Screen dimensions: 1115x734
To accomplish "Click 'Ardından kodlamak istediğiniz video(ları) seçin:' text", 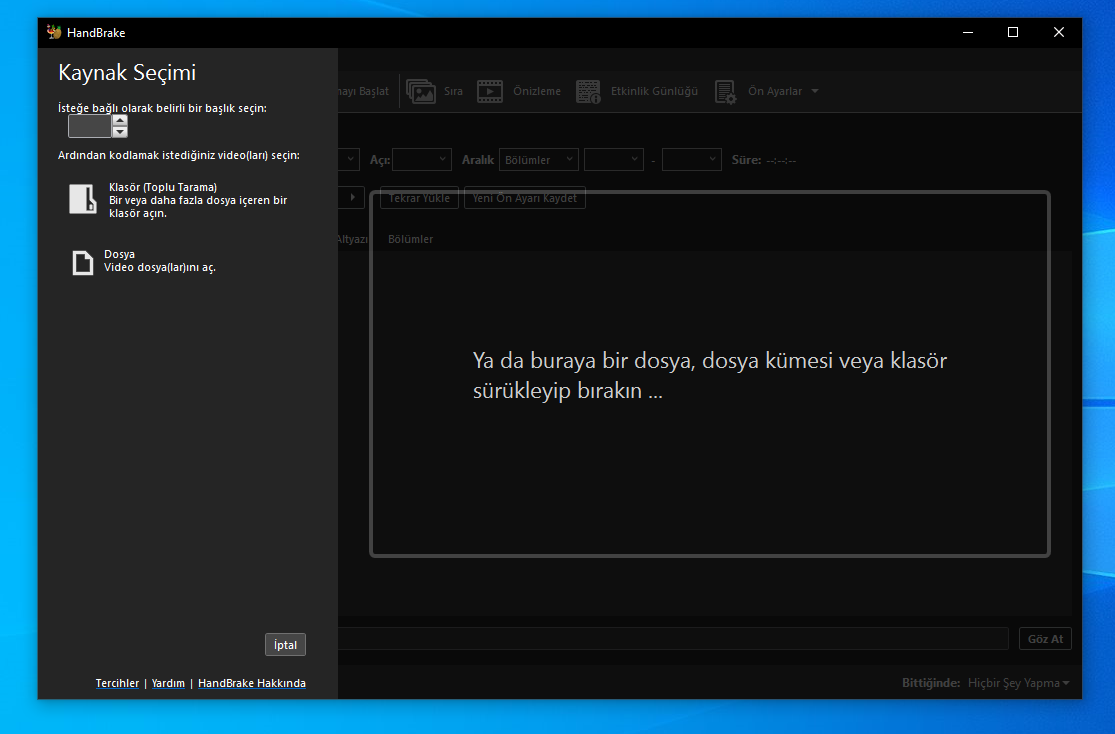I will click(178, 155).
